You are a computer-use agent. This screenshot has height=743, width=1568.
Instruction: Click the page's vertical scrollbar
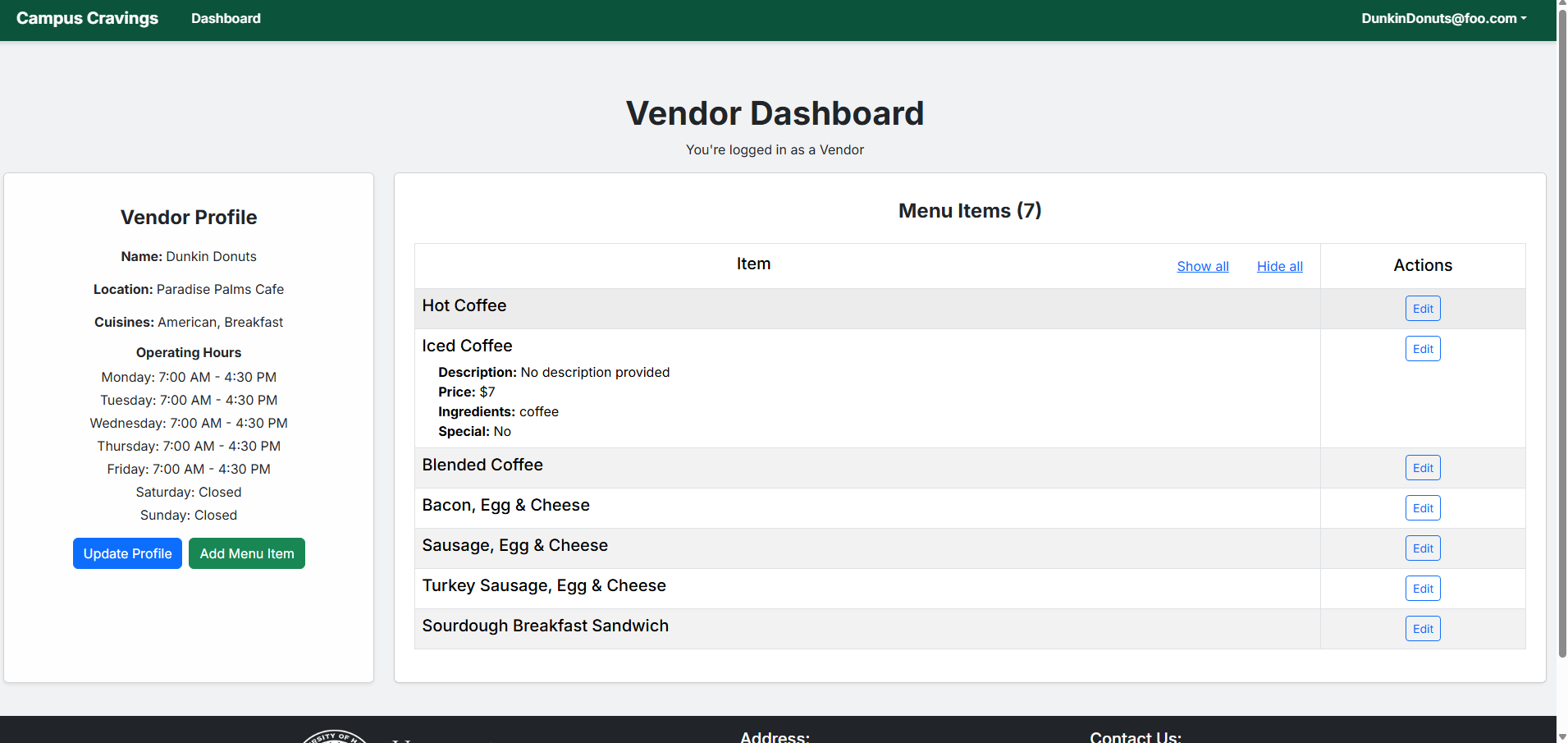tap(1561, 328)
